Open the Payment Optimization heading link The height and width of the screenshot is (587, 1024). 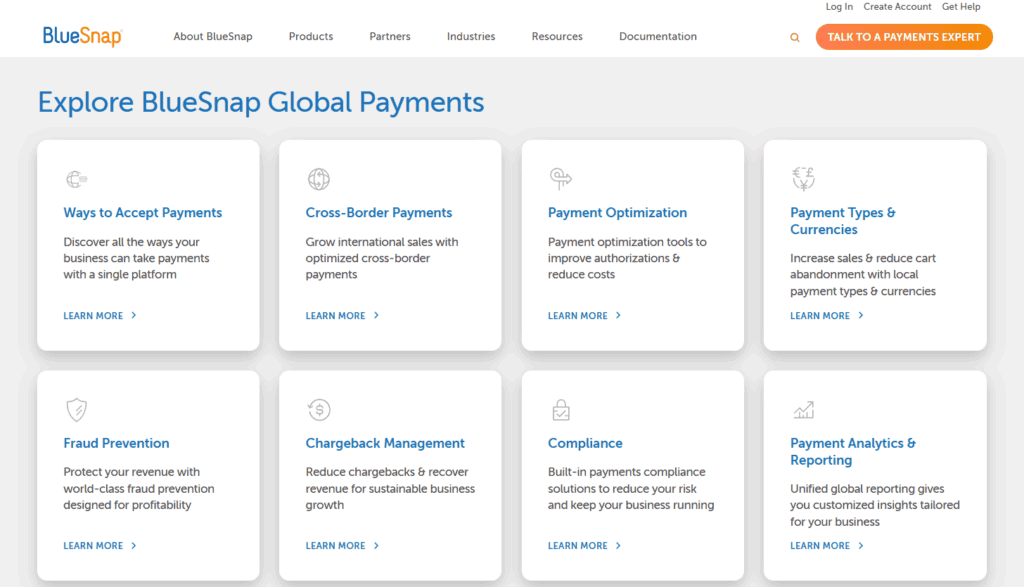(x=617, y=213)
